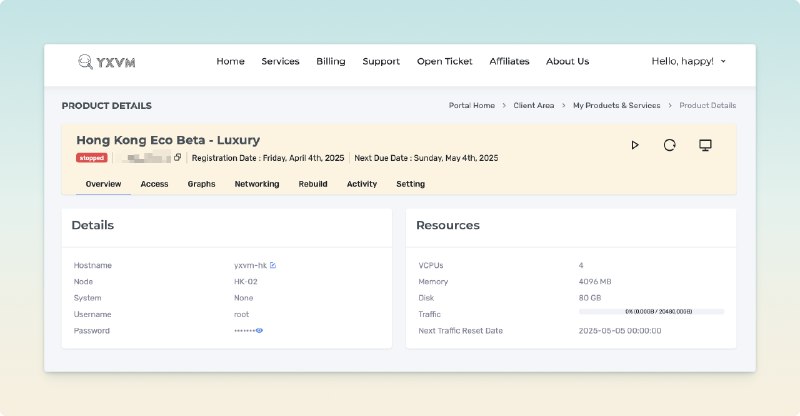Select the Rebuild tab
Image resolution: width=800 pixels, height=416 pixels.
[313, 184]
